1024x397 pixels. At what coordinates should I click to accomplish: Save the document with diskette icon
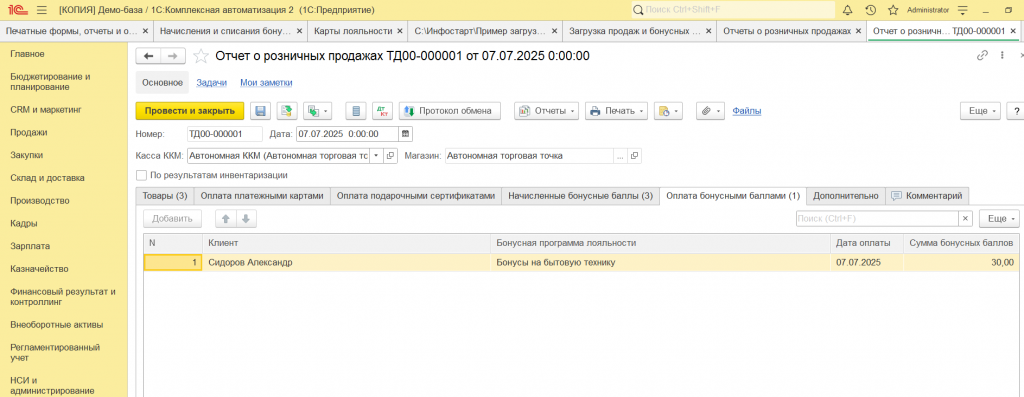tap(260, 111)
